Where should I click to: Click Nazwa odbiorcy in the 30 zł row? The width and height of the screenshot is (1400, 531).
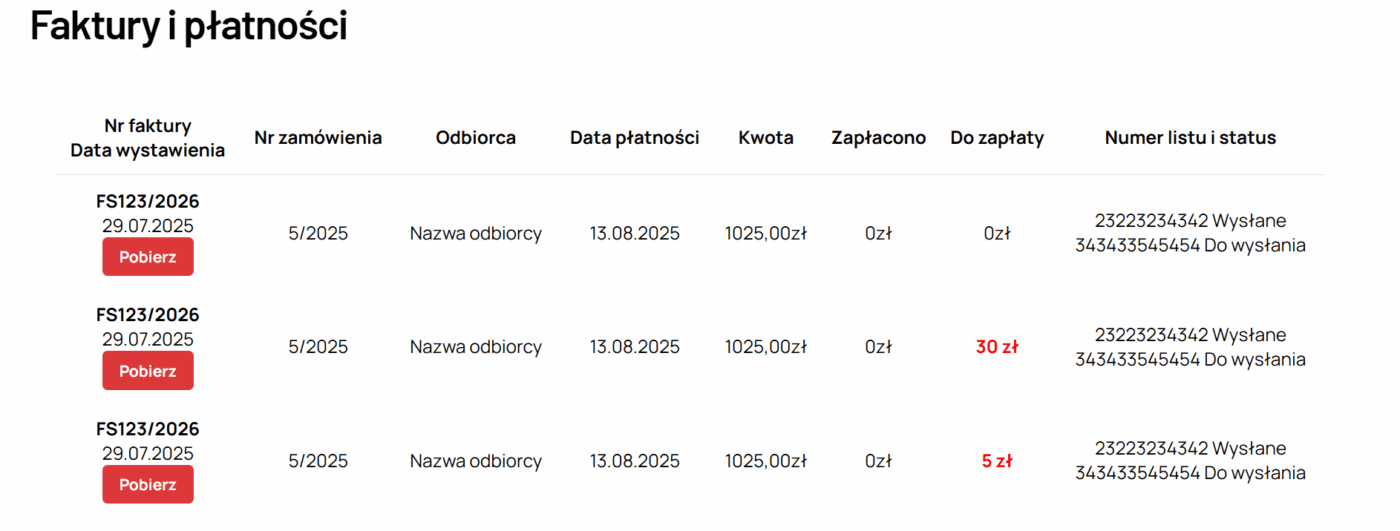point(475,347)
